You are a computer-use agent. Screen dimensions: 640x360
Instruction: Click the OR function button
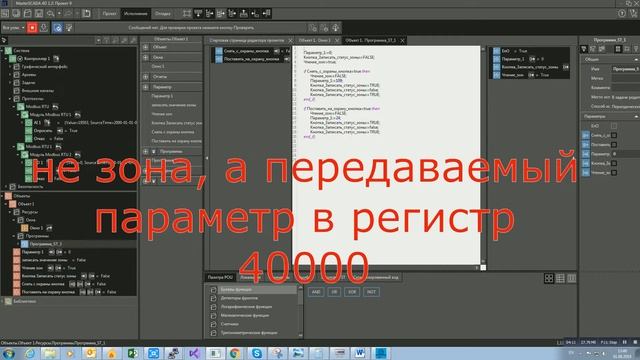click(x=334, y=292)
